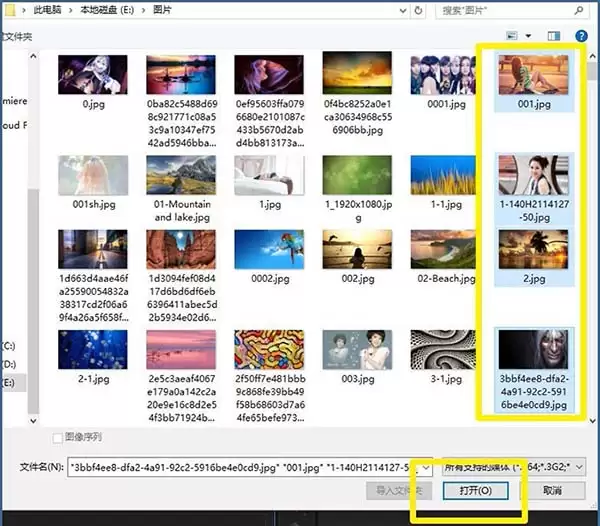Click the 打开(O) button
This screenshot has width=600, height=526.
click(x=476, y=490)
